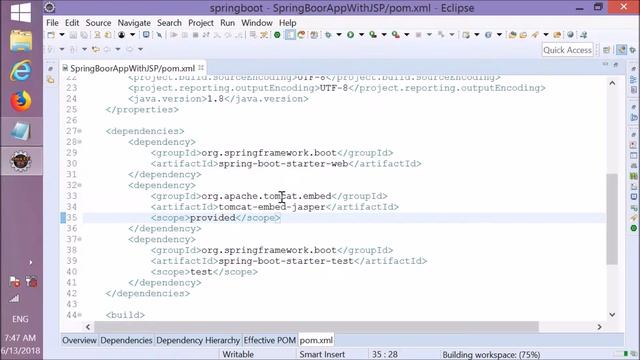640x360 pixels.
Task: Click the Last Edit Location icon
Action: (96, 49)
